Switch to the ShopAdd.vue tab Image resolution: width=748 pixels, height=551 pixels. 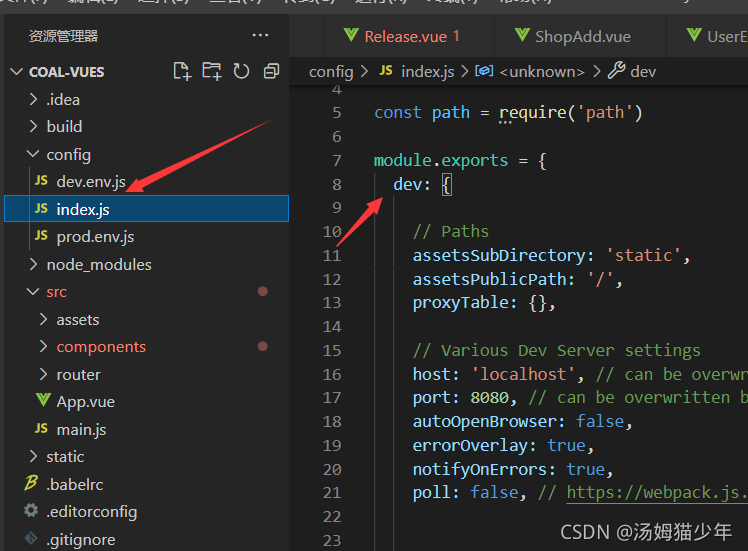coord(581,36)
